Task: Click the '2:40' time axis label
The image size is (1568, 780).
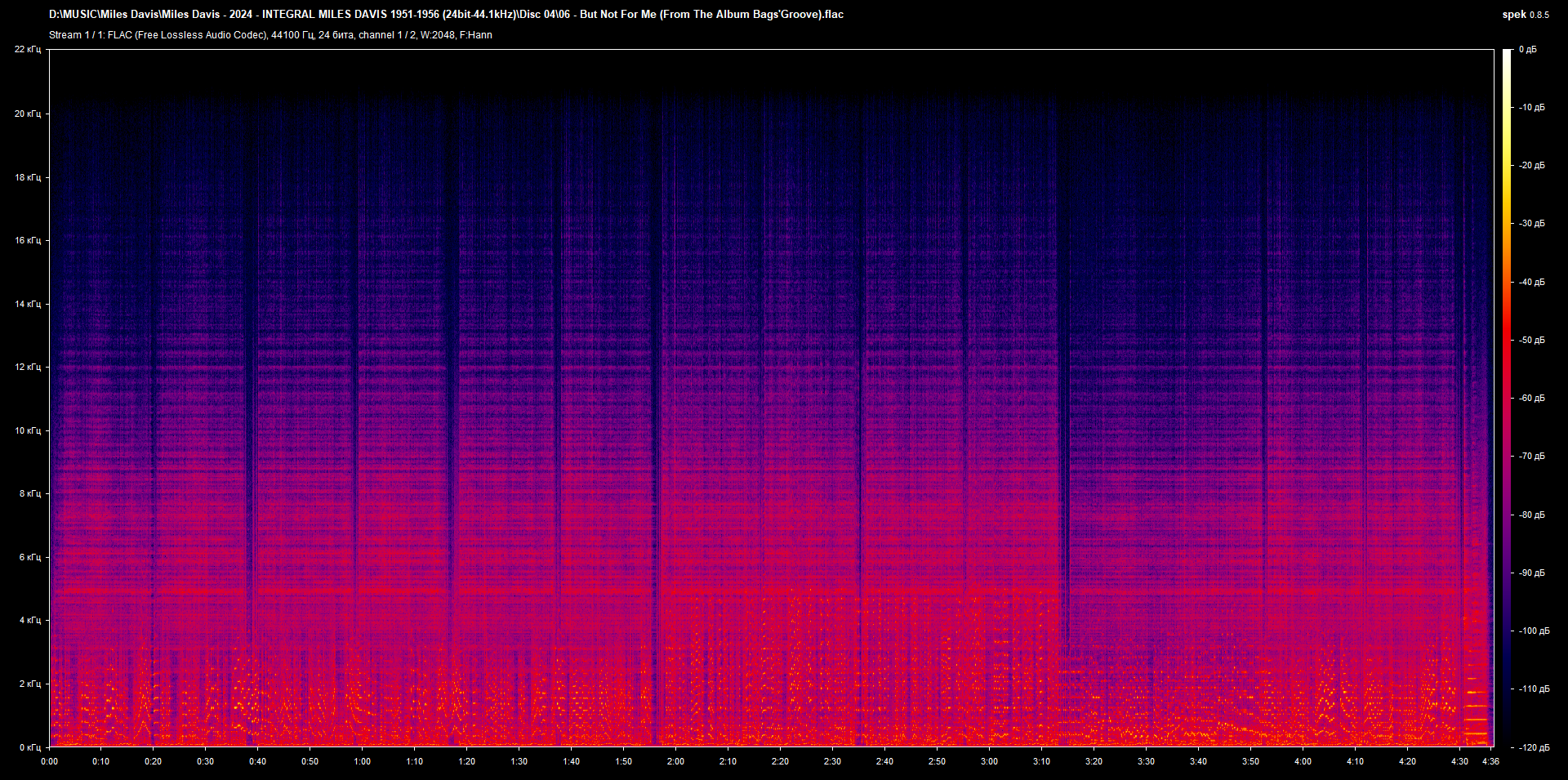Action: tap(884, 761)
